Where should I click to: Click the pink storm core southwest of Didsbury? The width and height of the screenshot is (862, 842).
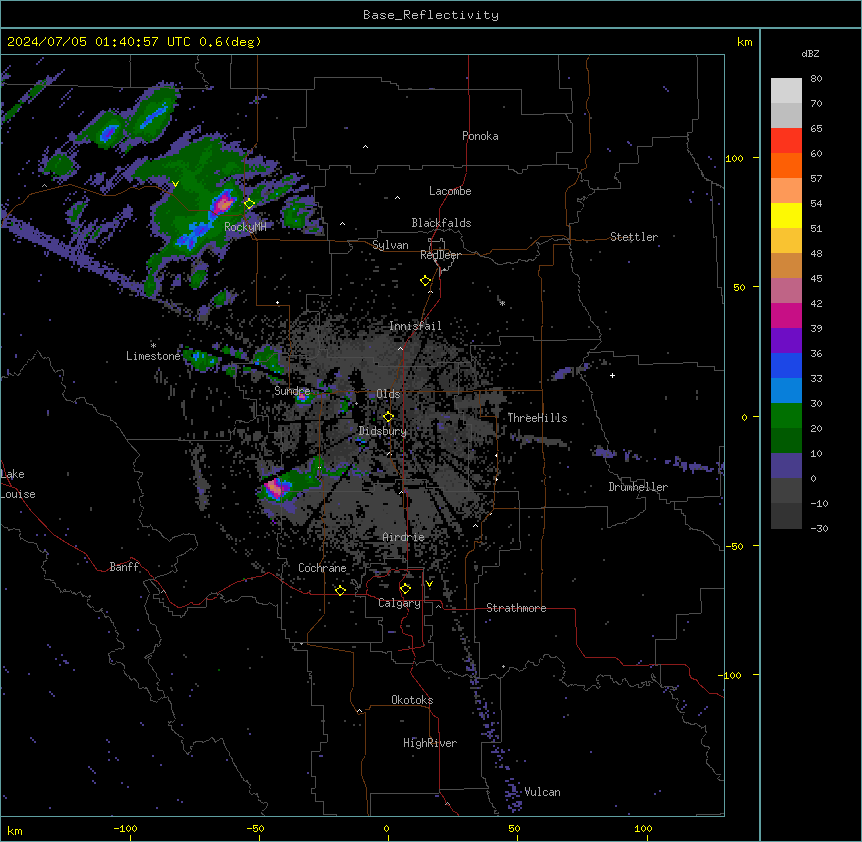276,488
